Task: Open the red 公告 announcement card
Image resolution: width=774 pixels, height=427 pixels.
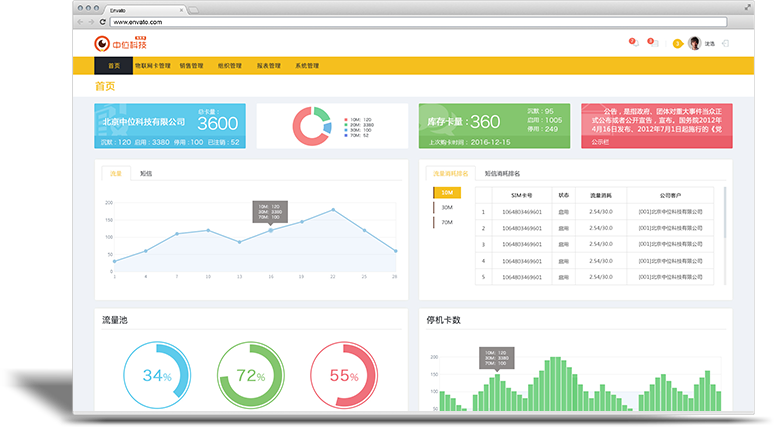Action: (654, 126)
